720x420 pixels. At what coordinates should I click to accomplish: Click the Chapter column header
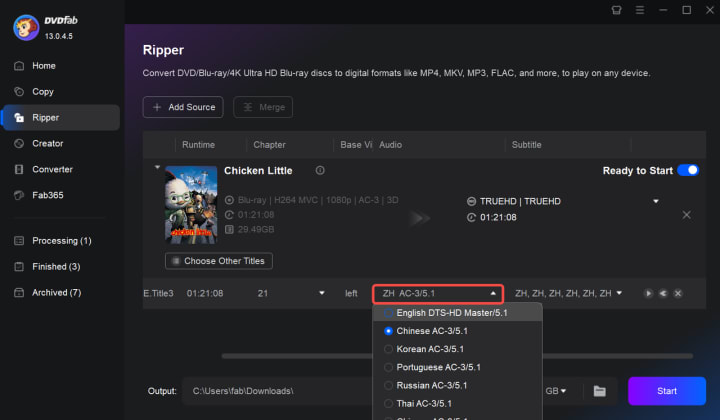[270, 145]
